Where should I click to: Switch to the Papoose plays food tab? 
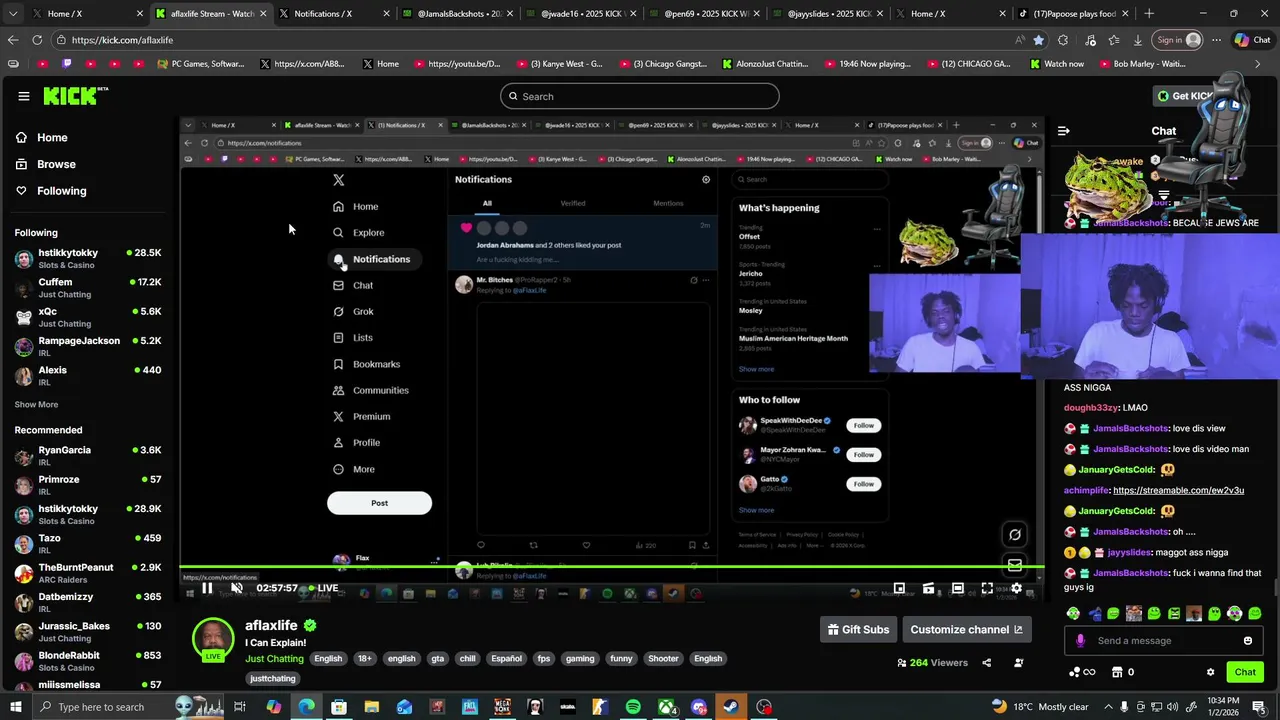[1073, 14]
